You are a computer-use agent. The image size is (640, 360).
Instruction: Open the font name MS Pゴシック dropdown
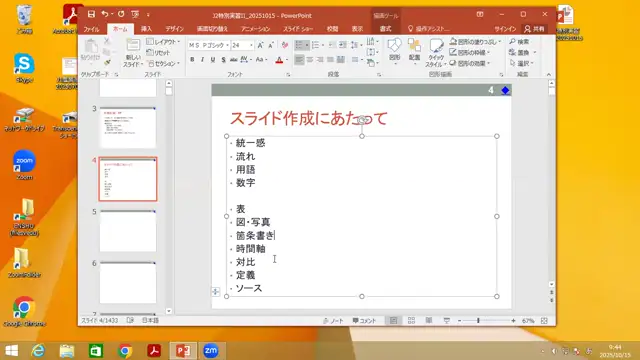point(227,45)
